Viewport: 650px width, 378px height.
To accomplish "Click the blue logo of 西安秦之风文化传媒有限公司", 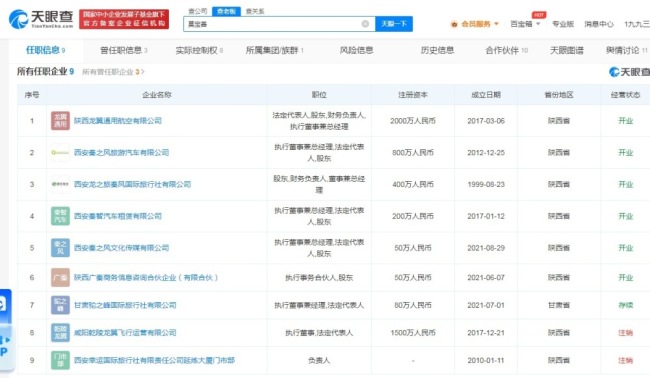I will (x=60, y=248).
